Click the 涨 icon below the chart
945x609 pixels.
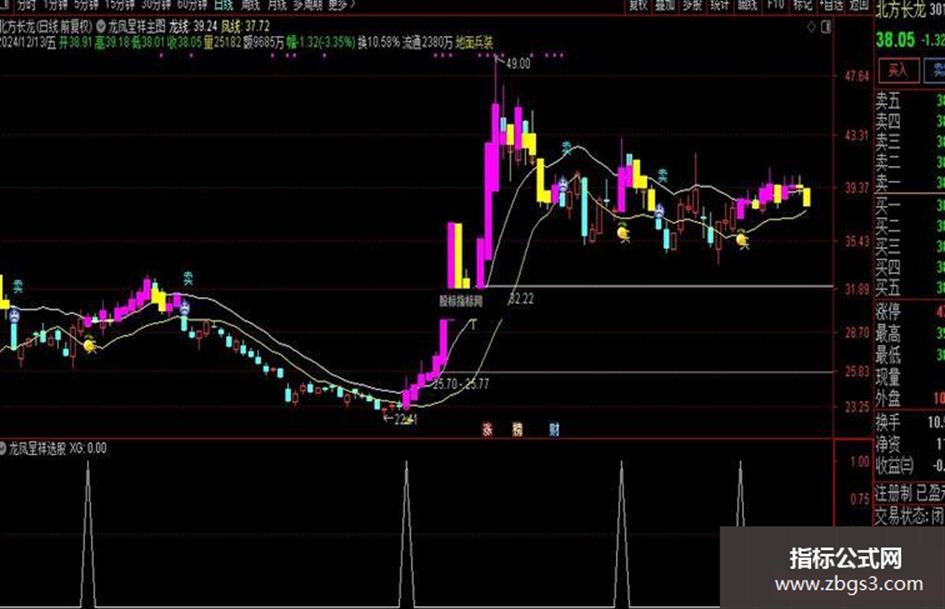[x=487, y=429]
